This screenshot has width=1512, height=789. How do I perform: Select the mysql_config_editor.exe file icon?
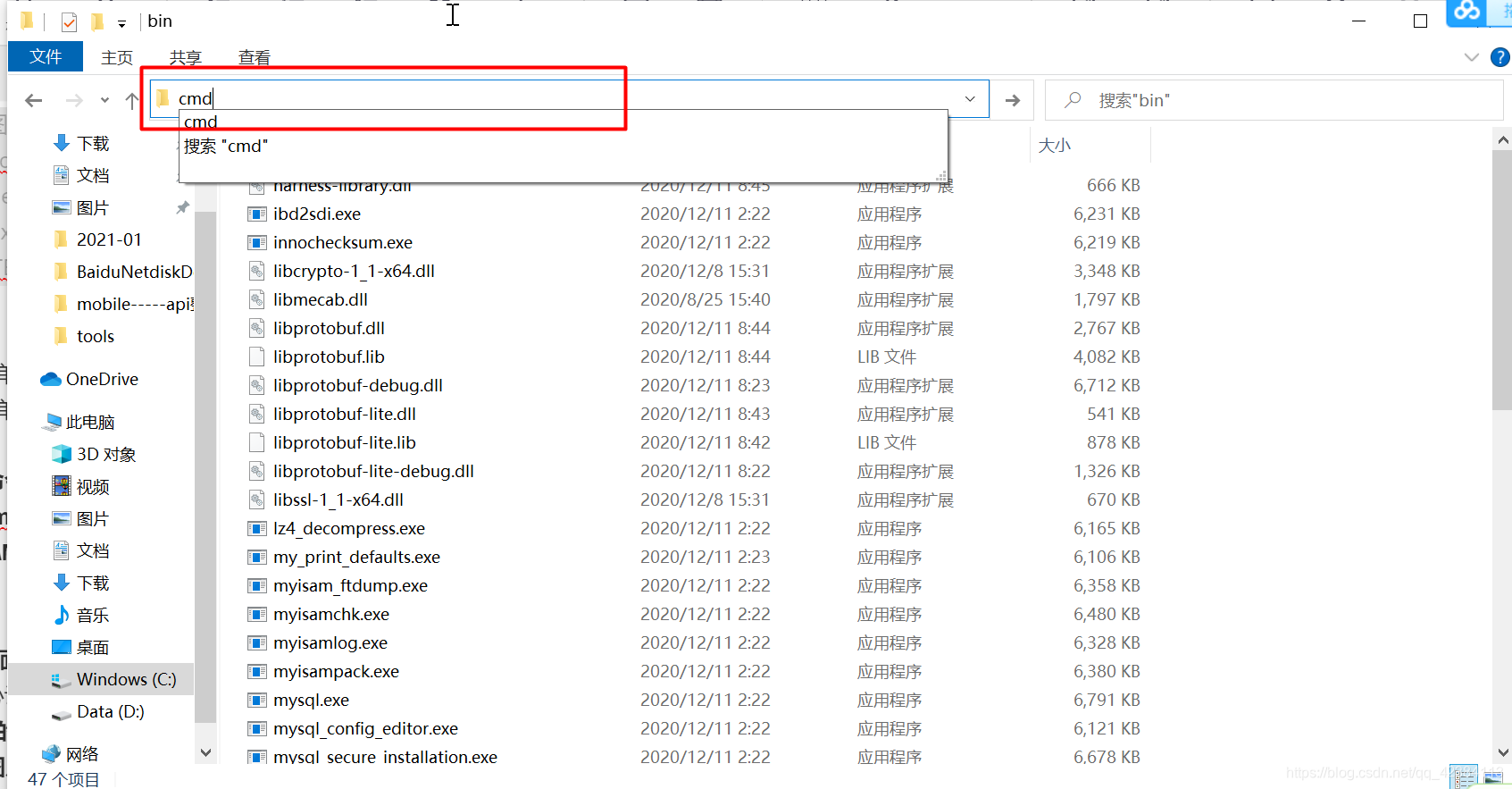256,728
